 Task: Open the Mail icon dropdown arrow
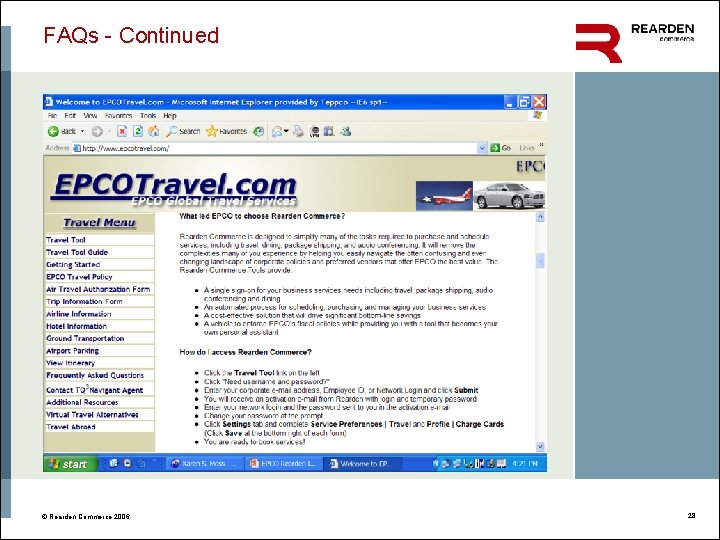(x=286, y=132)
